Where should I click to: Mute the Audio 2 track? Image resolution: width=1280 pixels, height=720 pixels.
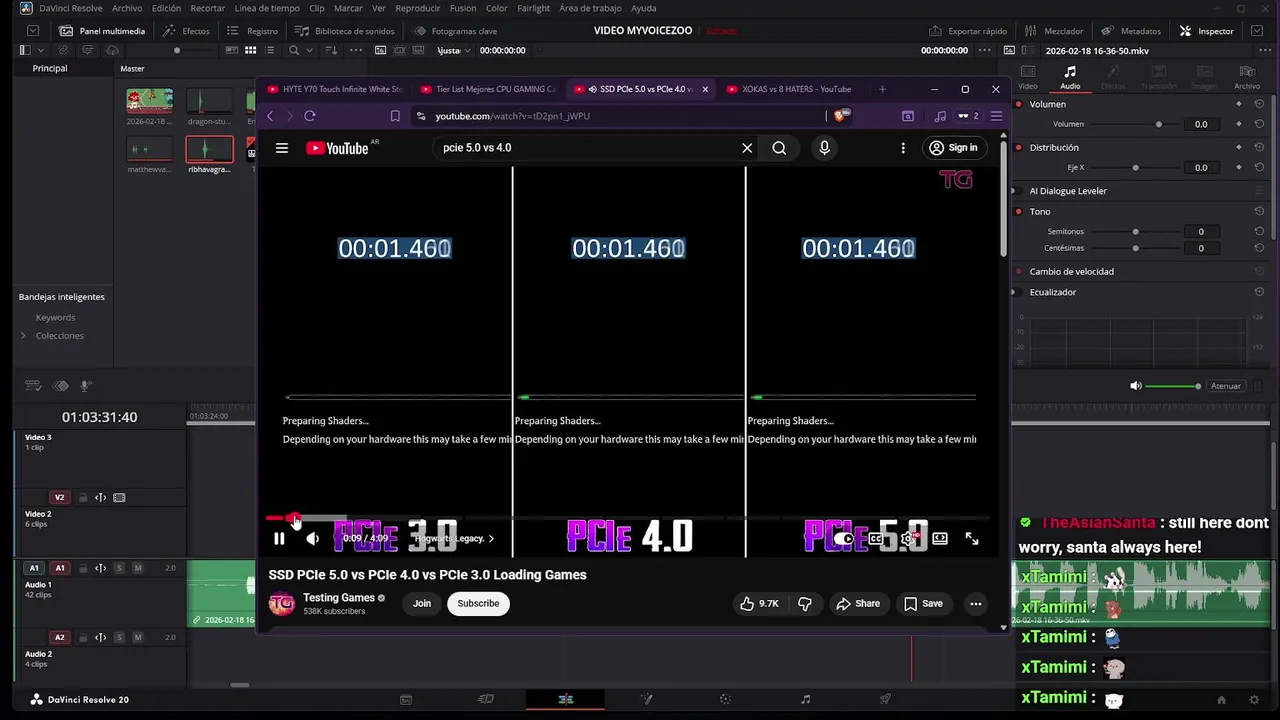click(x=137, y=637)
